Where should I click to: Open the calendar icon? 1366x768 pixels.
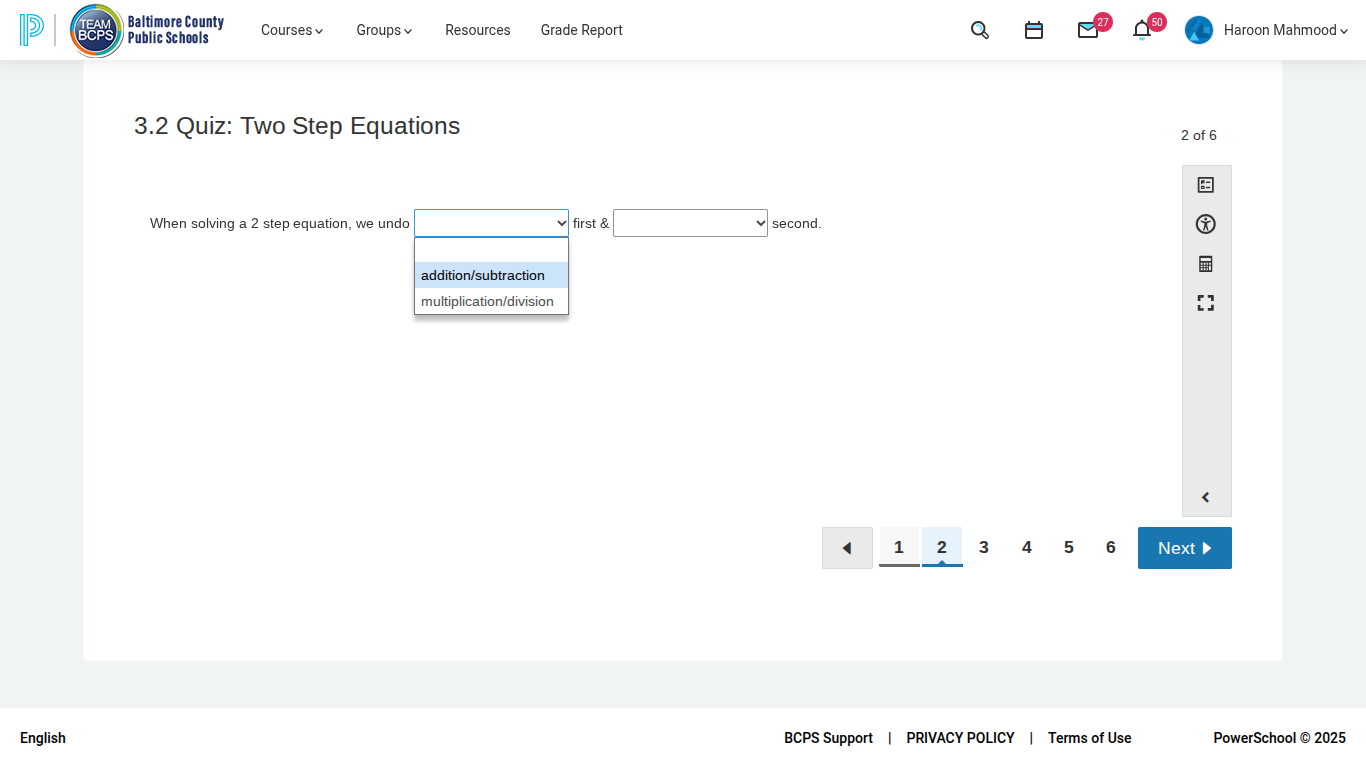[x=1034, y=30]
